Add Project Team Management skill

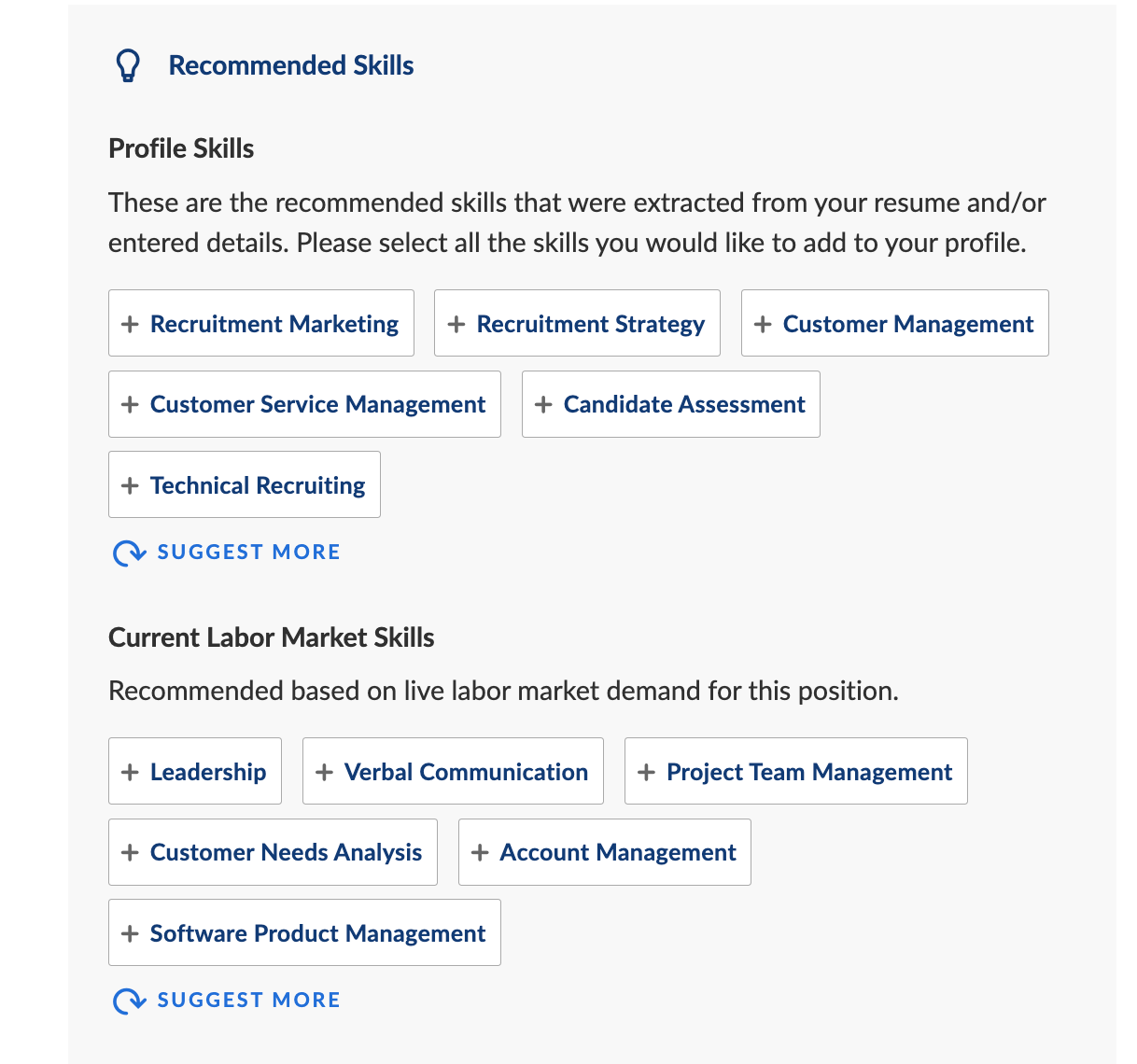click(796, 771)
